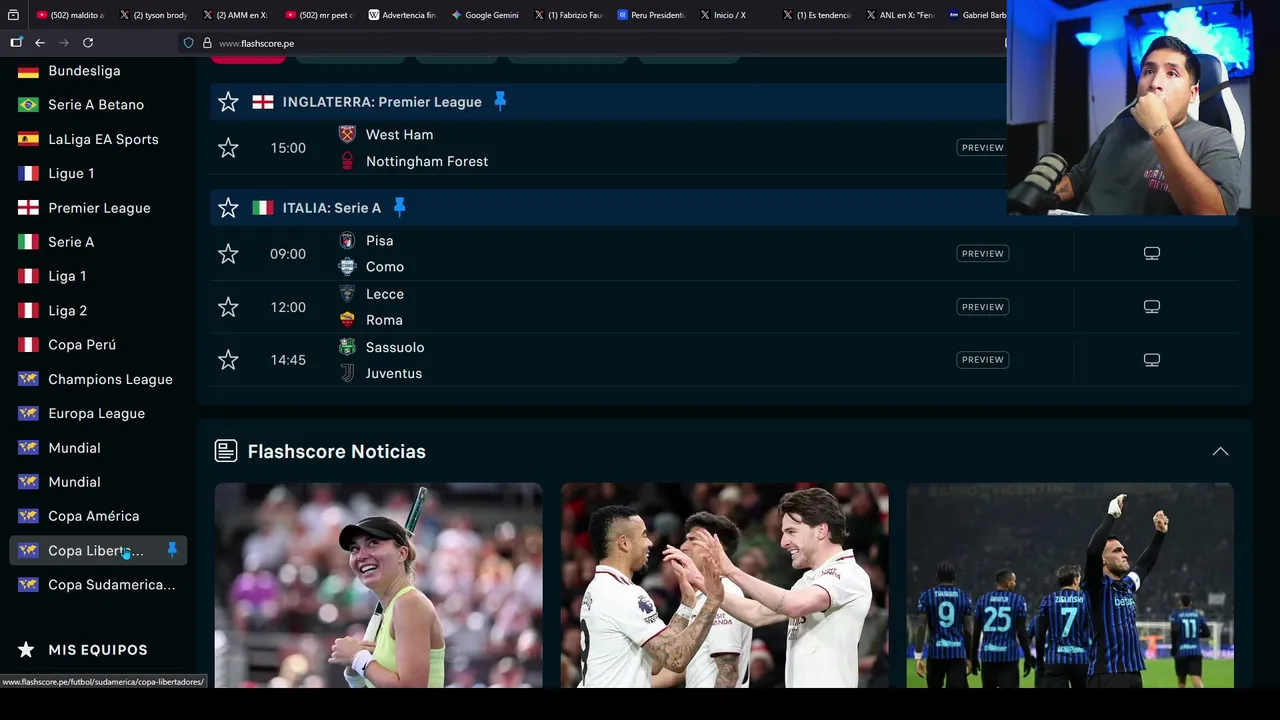
Task: Click the MIS EQUIPOS star icon
Action: click(x=27, y=650)
